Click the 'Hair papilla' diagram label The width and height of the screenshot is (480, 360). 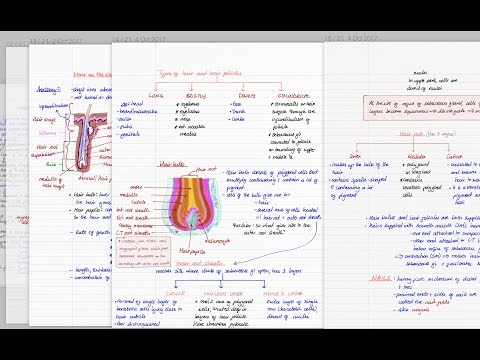pyautogui.click(x=192, y=251)
